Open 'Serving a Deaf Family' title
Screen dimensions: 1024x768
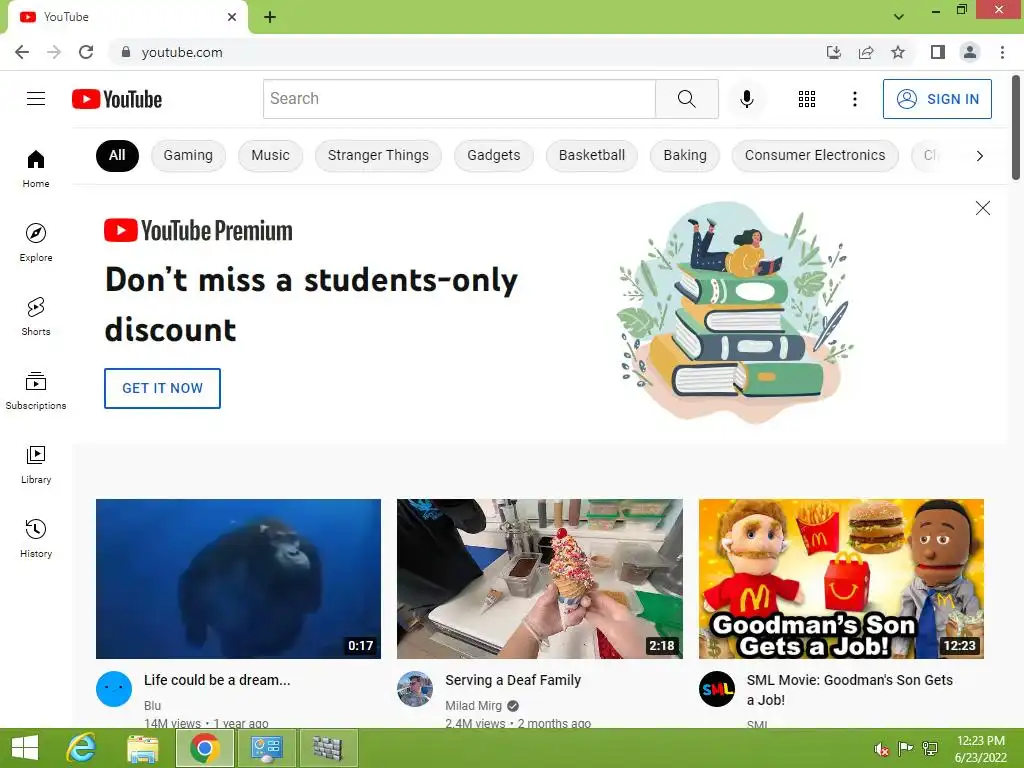[x=513, y=680]
